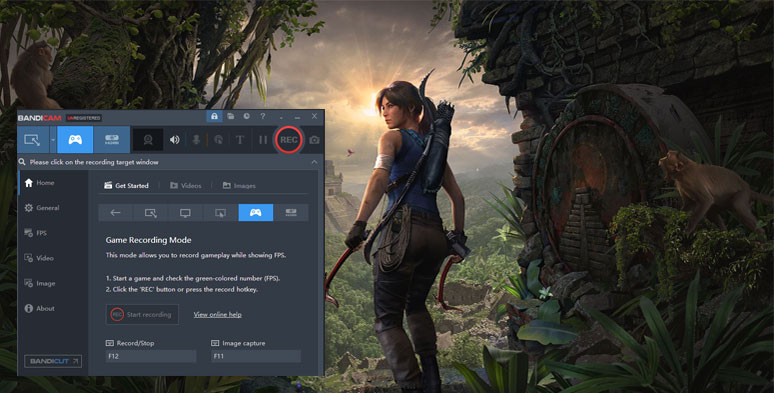Open the View online help link
The image size is (774, 393).
click(x=218, y=314)
